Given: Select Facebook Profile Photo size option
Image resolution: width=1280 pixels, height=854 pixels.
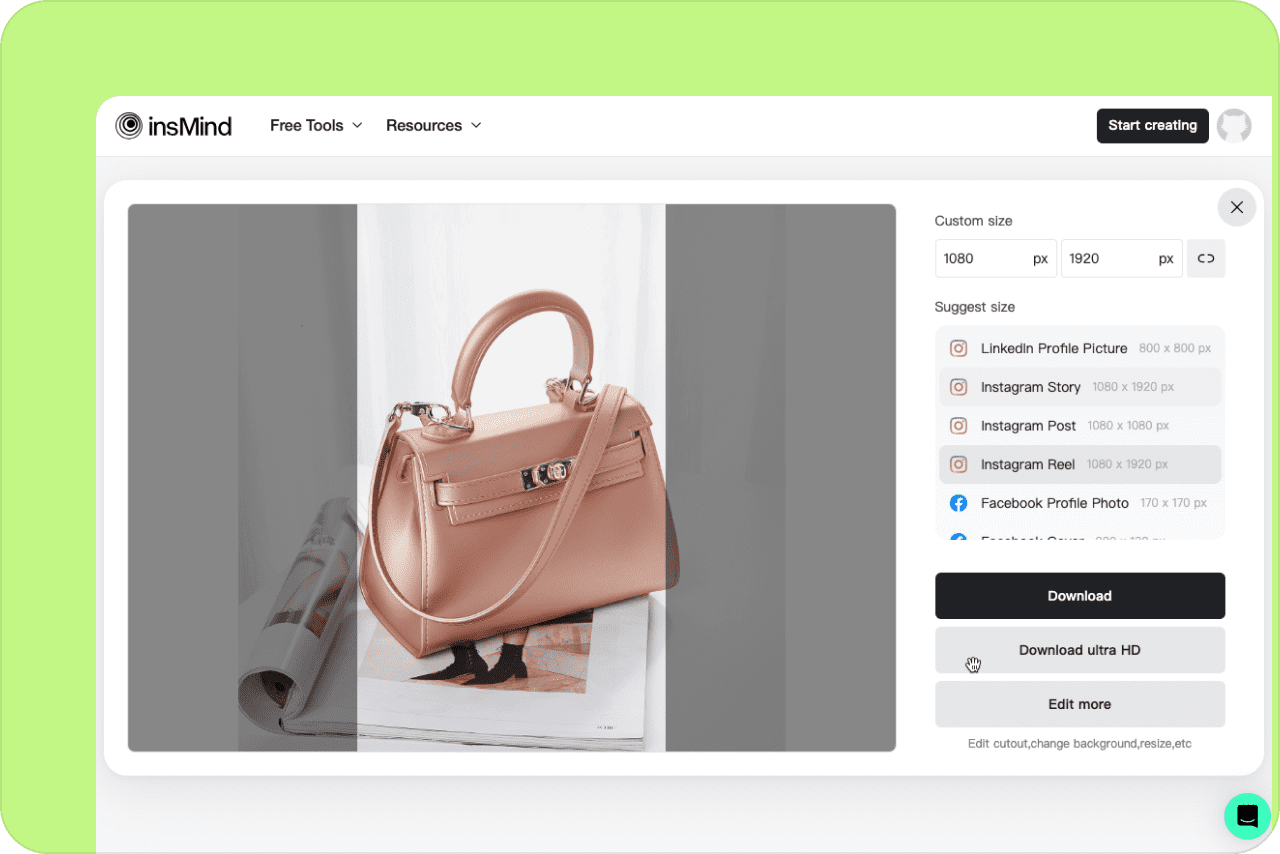Looking at the screenshot, I should [x=1080, y=503].
